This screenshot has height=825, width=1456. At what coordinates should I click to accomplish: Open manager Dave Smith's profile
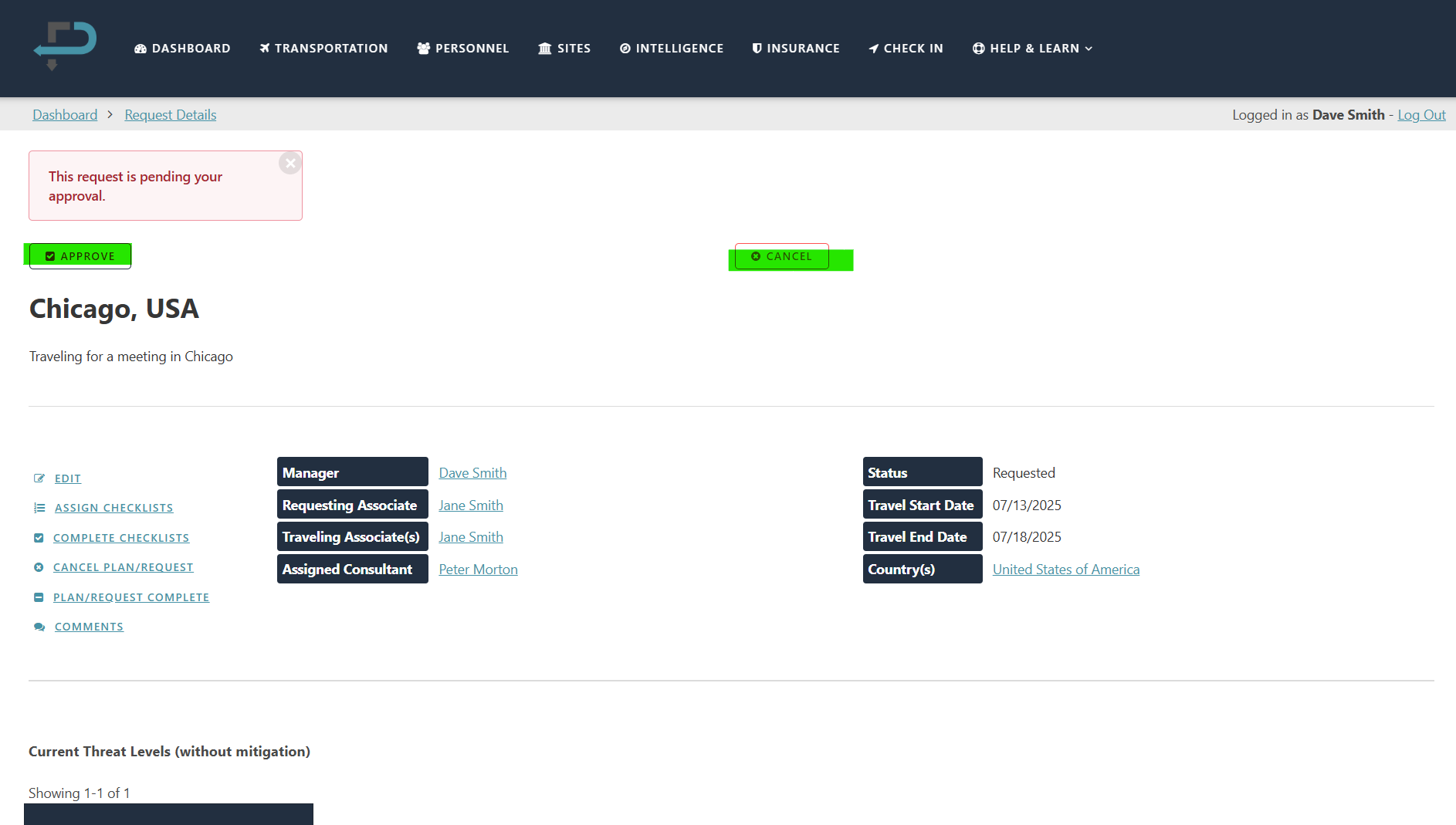472,473
